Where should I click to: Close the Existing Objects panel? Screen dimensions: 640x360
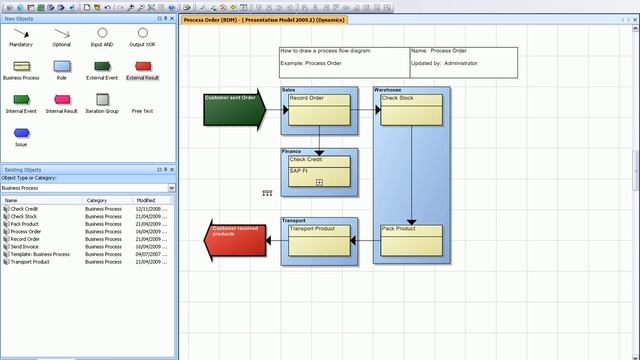172,169
